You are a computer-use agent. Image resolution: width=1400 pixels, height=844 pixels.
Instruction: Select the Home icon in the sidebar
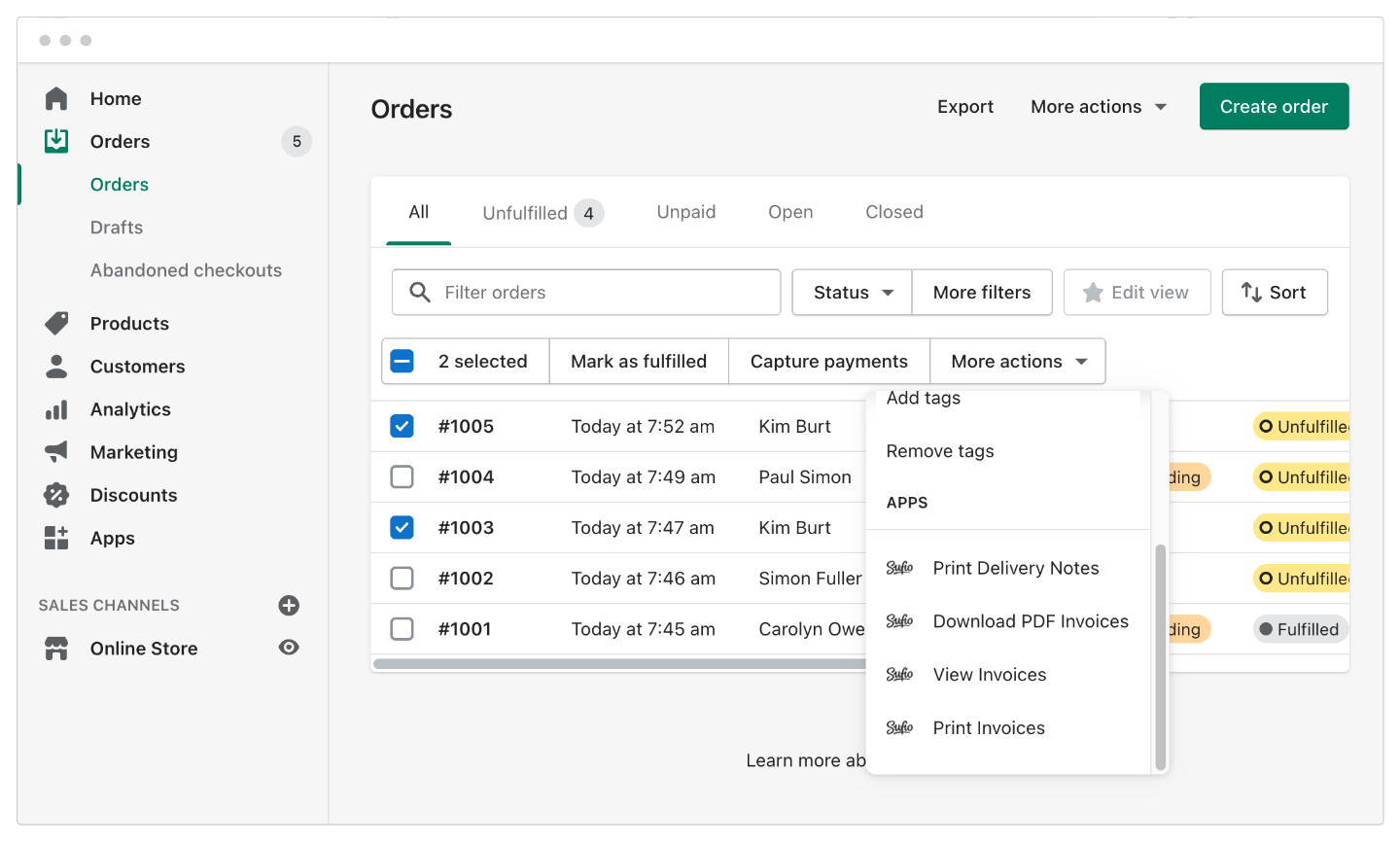pos(55,98)
